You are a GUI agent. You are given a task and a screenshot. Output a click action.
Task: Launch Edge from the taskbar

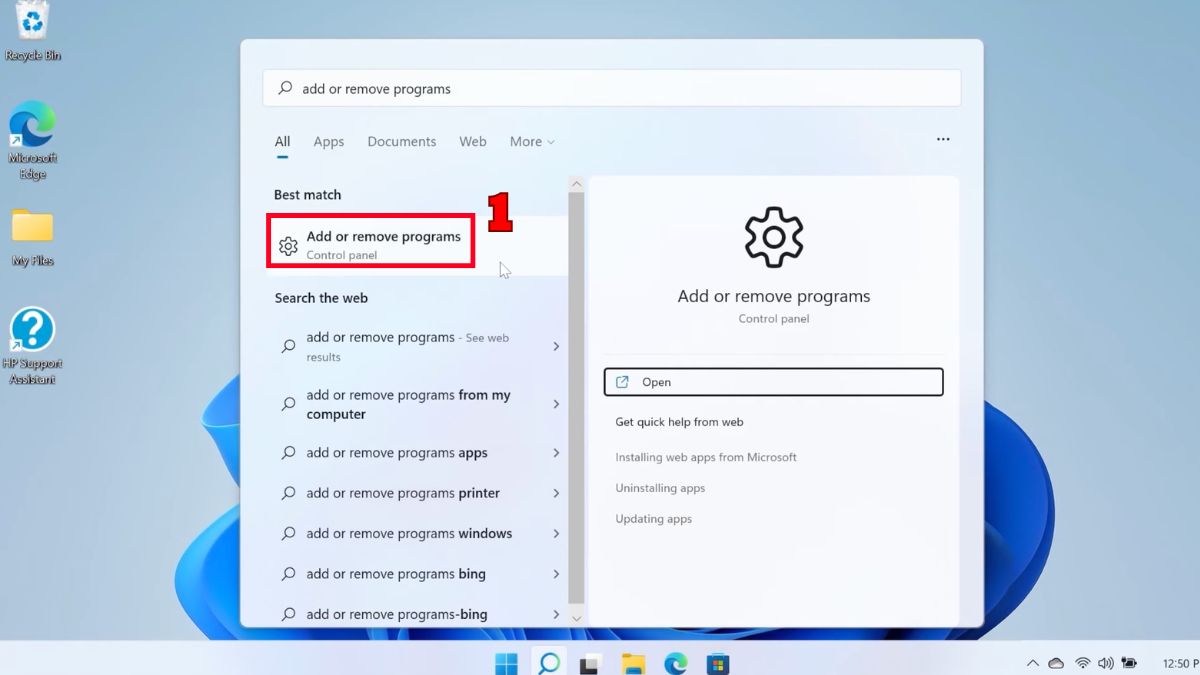676,663
